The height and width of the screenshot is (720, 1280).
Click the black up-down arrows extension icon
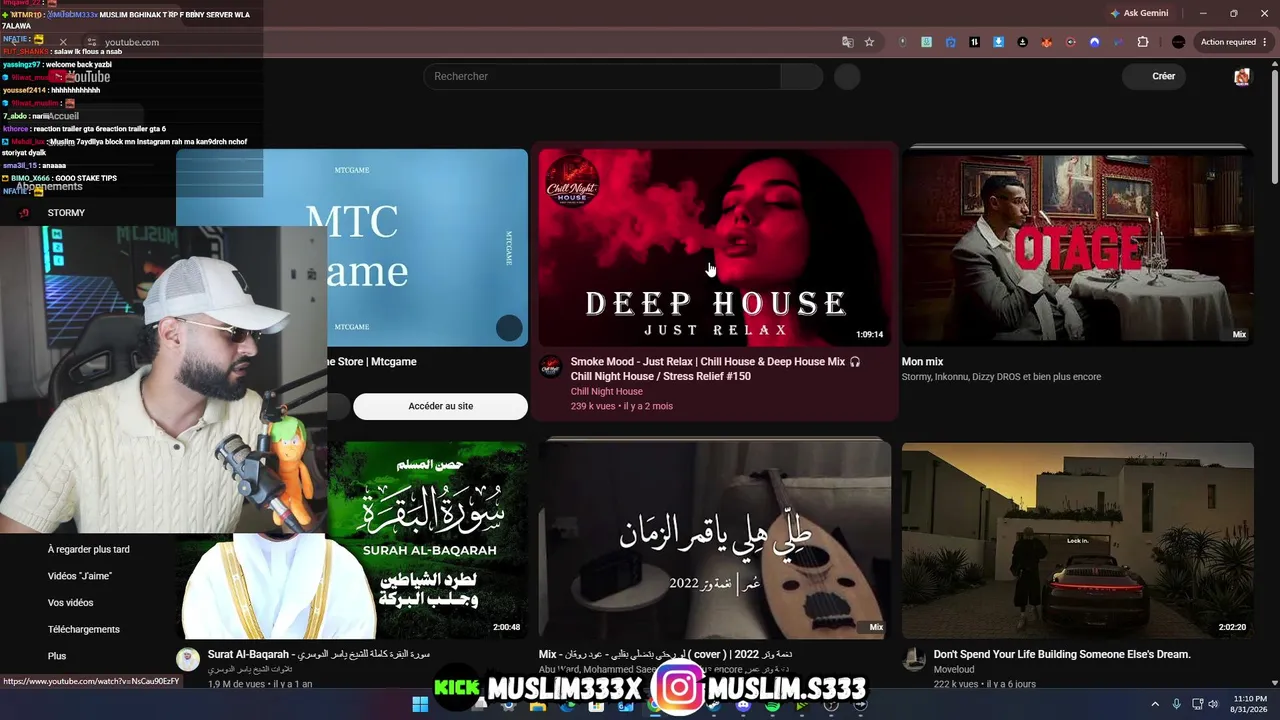pos(974,42)
